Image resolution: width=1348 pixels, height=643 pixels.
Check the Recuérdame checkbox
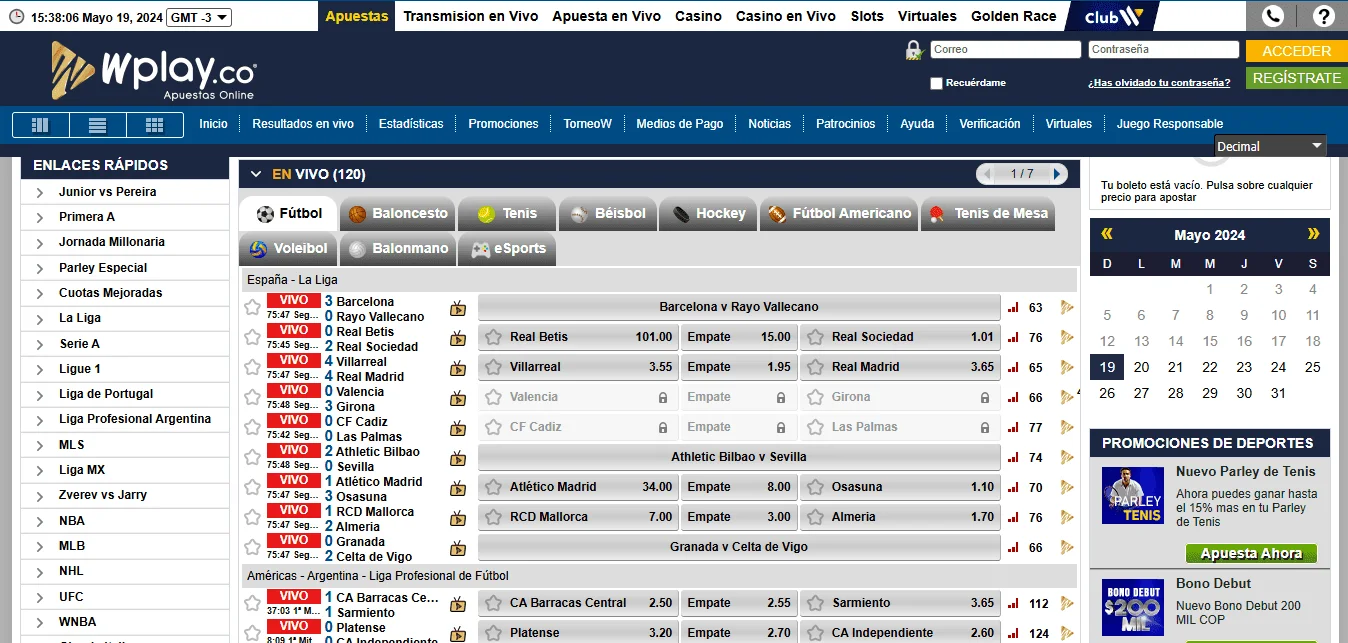936,83
